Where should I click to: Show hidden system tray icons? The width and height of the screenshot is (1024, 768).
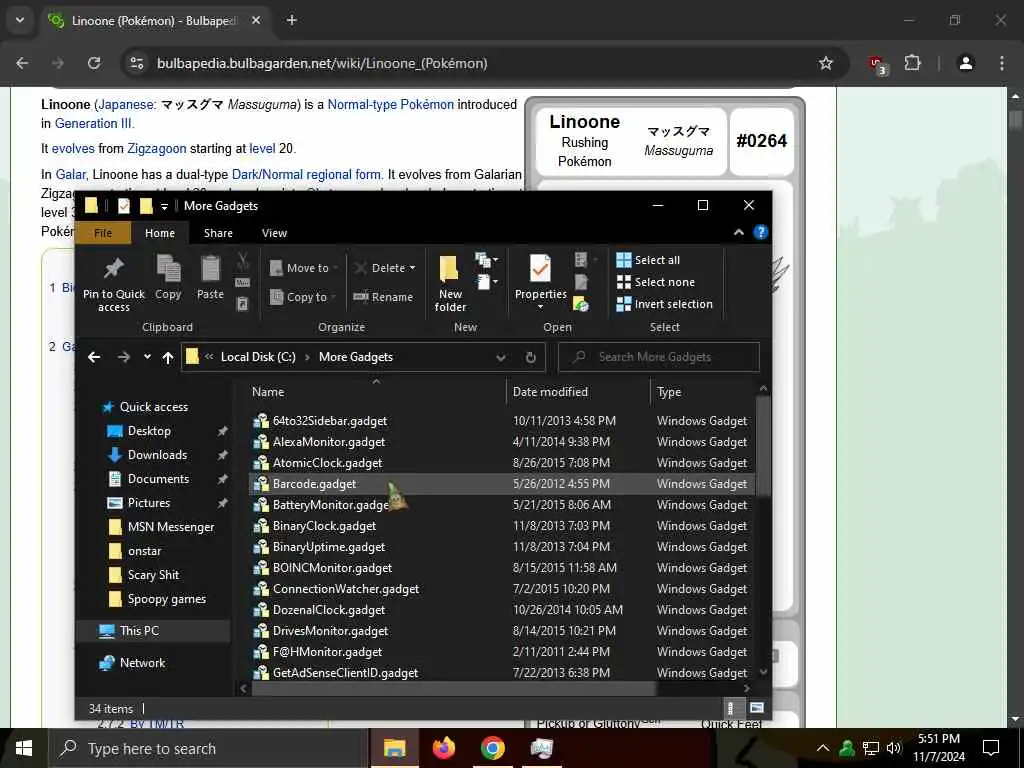click(823, 748)
